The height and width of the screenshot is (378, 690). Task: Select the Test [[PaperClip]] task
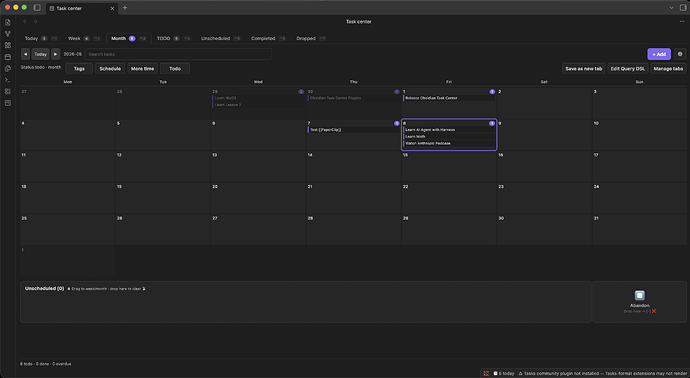(x=353, y=130)
